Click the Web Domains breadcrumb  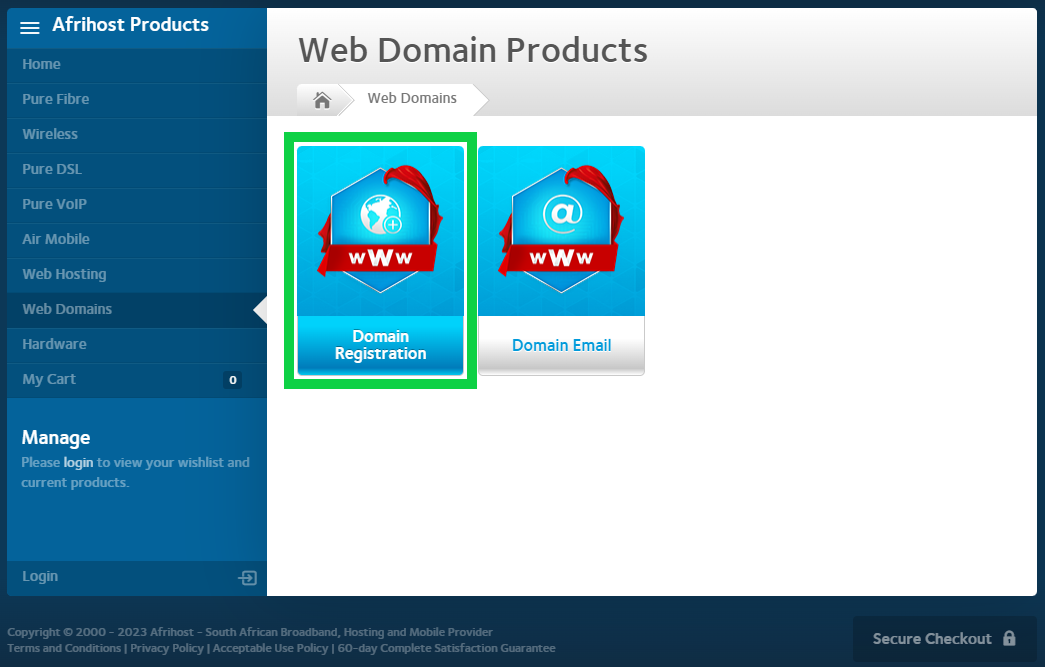click(412, 98)
